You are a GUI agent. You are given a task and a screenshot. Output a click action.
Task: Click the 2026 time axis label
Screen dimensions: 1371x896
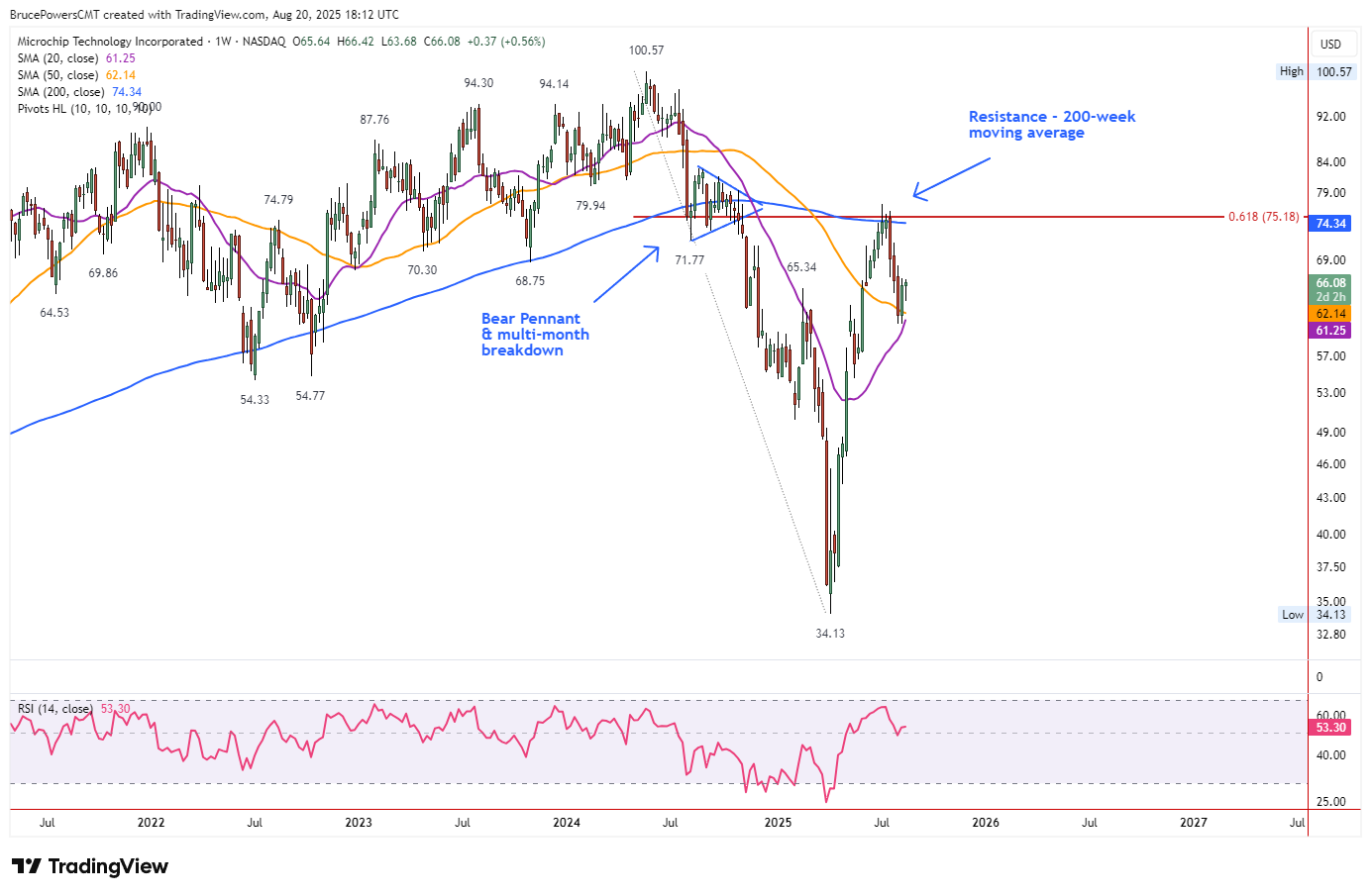986,823
